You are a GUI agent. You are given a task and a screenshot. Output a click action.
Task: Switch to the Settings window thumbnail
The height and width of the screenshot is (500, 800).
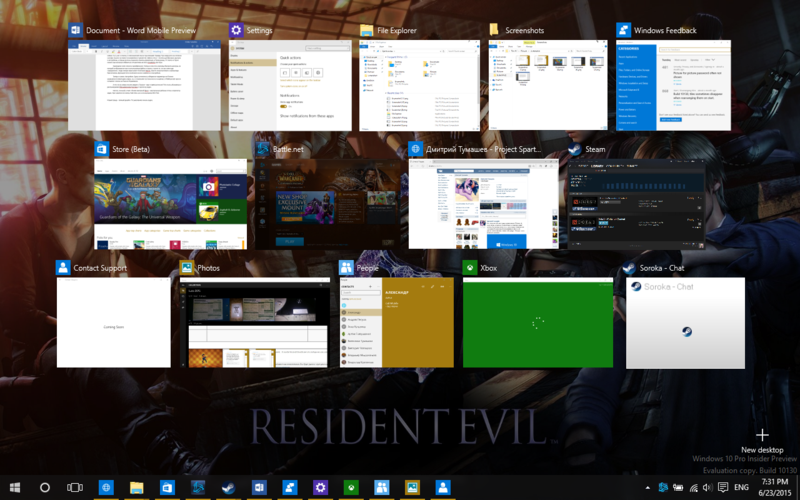pos(290,85)
